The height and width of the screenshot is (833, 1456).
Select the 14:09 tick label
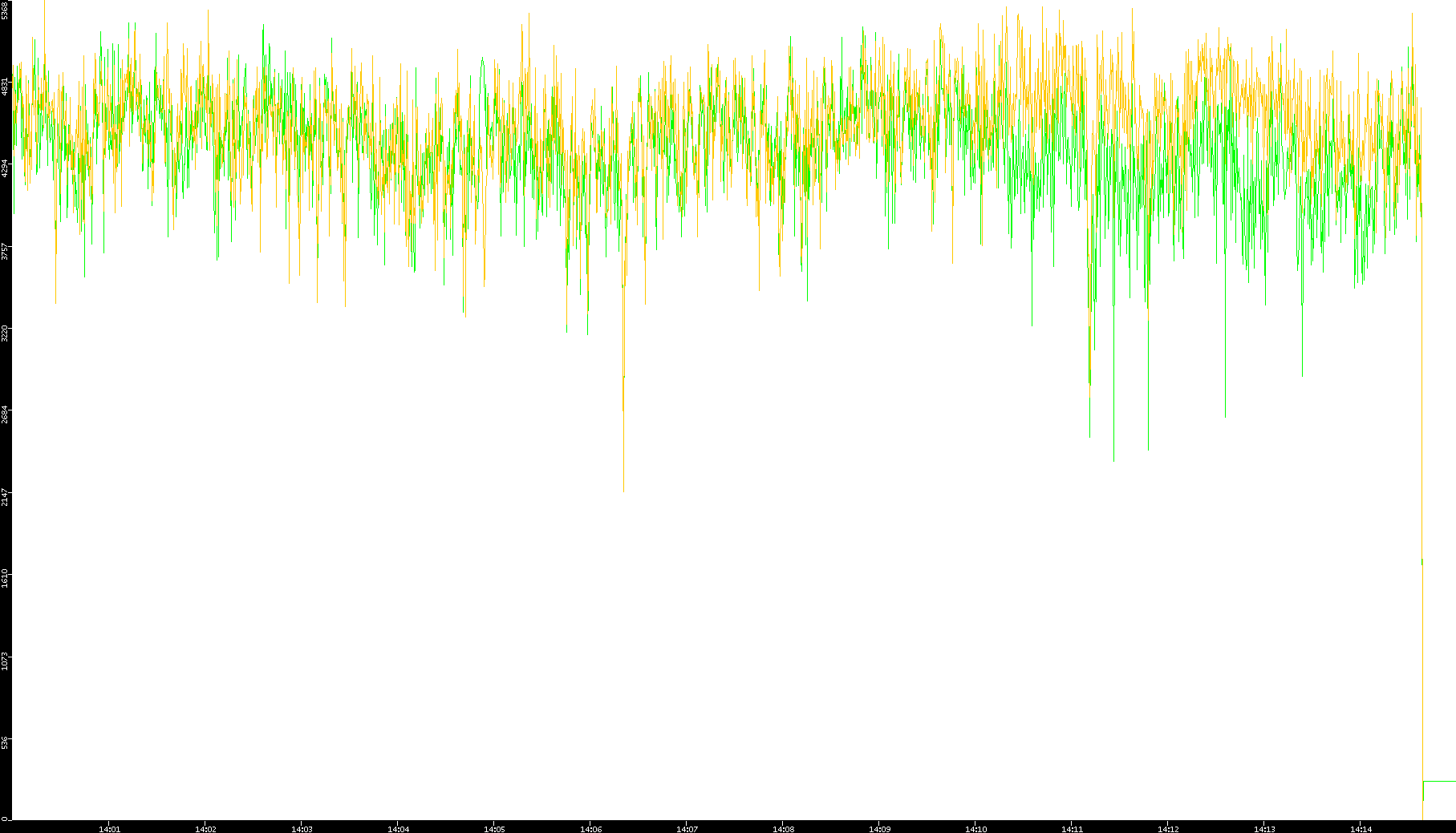point(879,829)
